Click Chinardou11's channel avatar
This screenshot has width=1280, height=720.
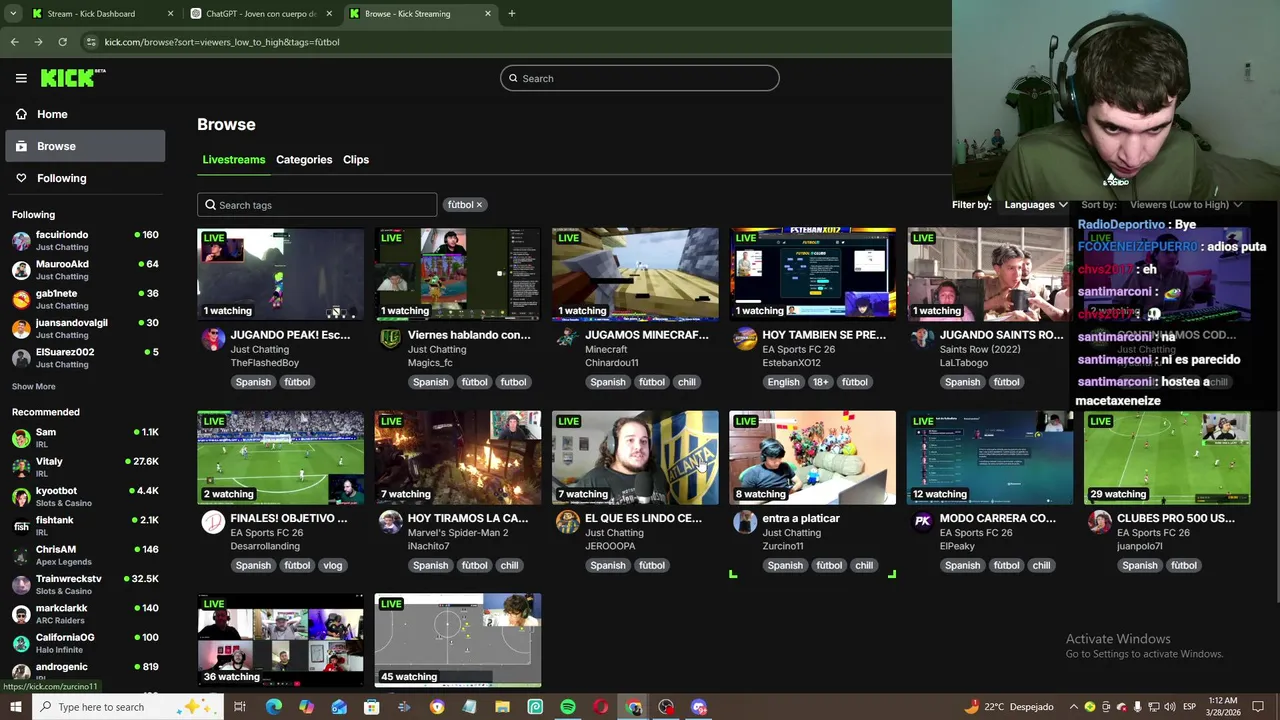(x=568, y=338)
